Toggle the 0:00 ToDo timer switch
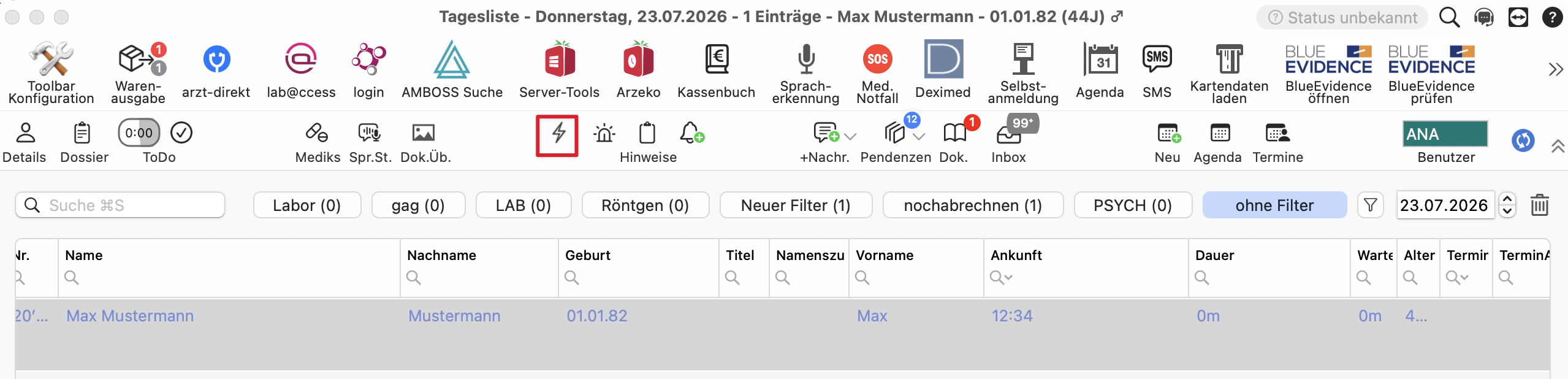 139,132
